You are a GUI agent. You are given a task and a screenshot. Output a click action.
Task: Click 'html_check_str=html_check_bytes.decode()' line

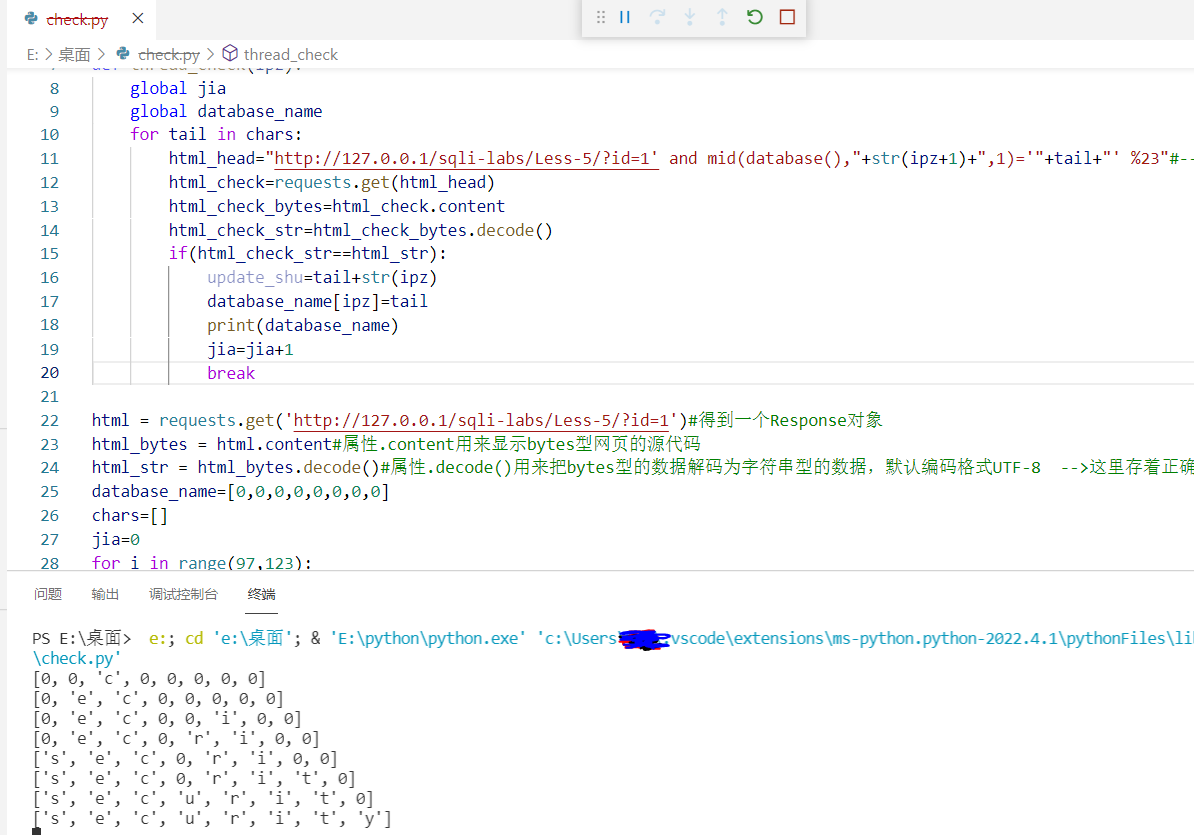click(360, 230)
